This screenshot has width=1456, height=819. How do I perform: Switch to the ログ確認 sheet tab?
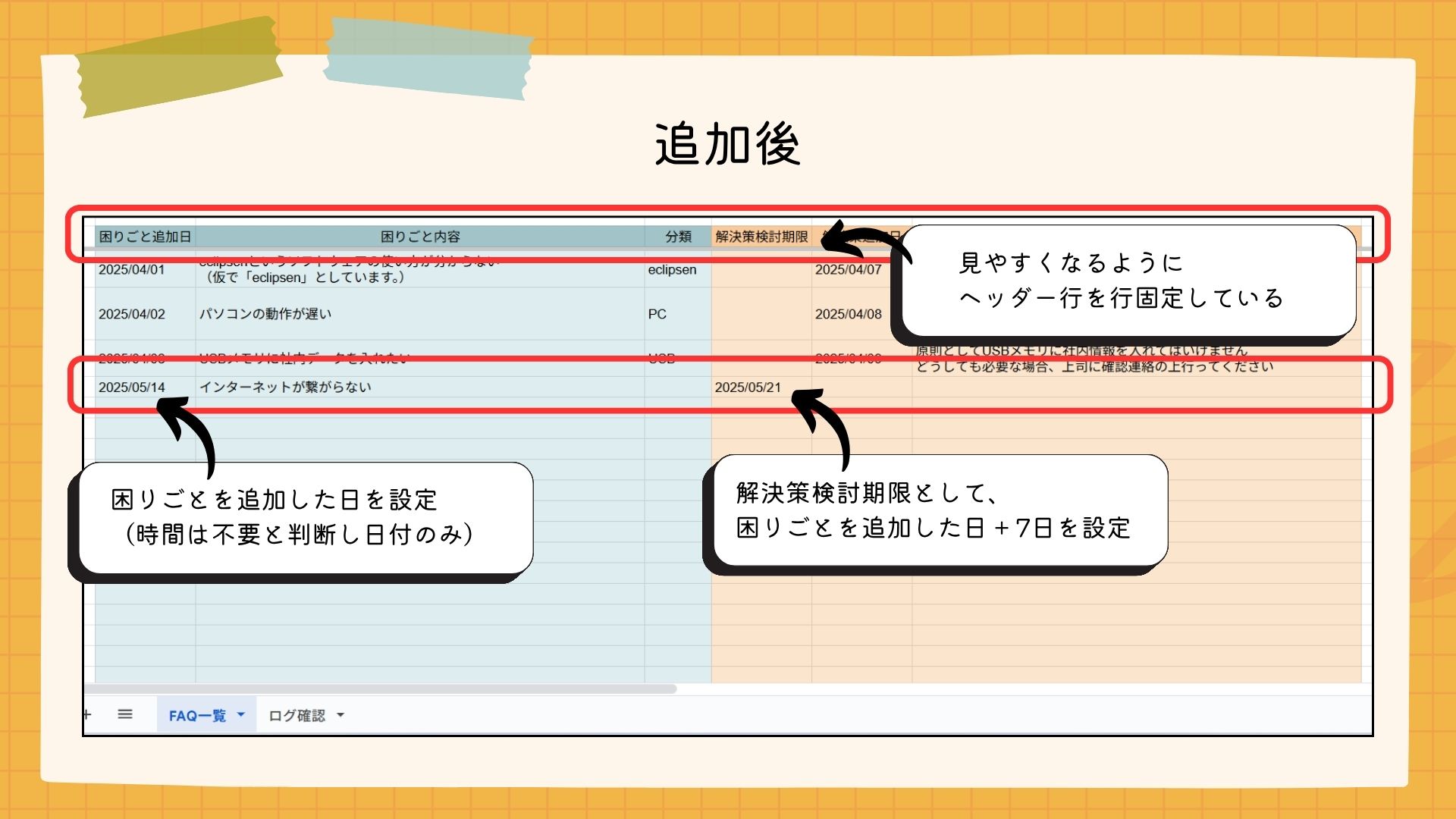click(297, 715)
